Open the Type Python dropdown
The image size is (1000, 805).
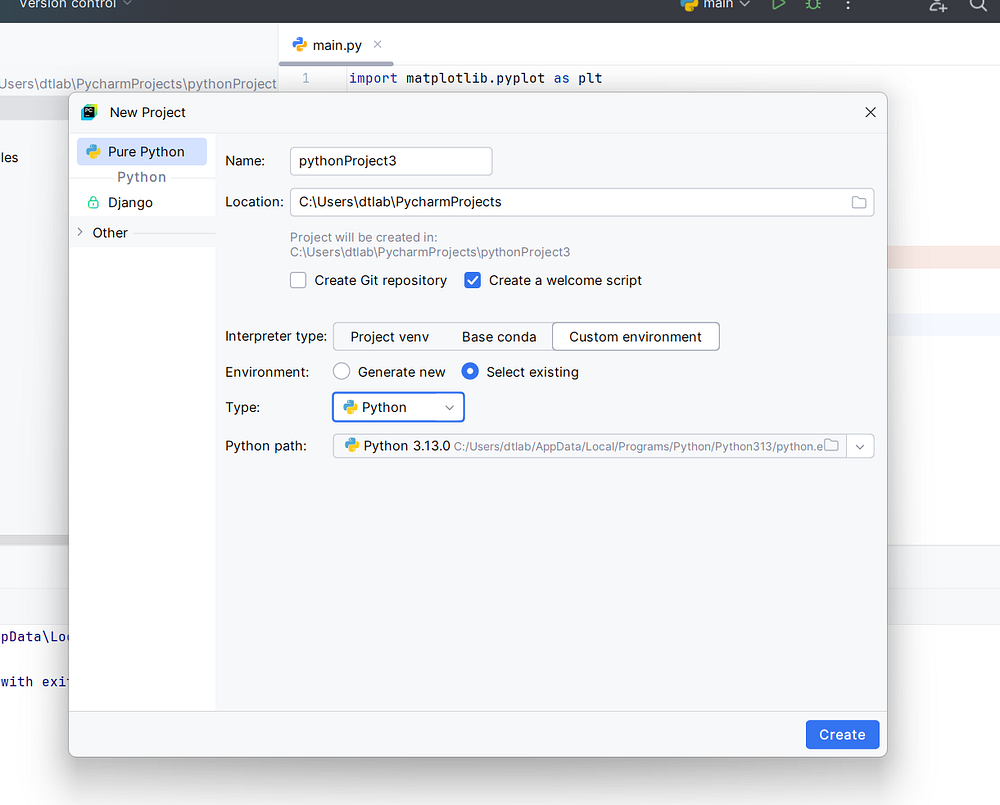399,407
